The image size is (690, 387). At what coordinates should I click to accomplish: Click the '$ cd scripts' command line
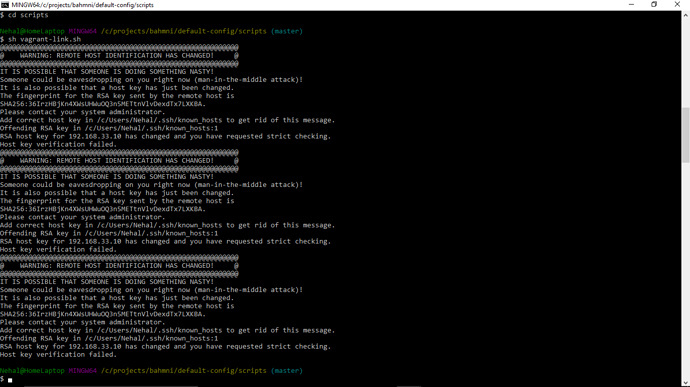(x=24, y=15)
